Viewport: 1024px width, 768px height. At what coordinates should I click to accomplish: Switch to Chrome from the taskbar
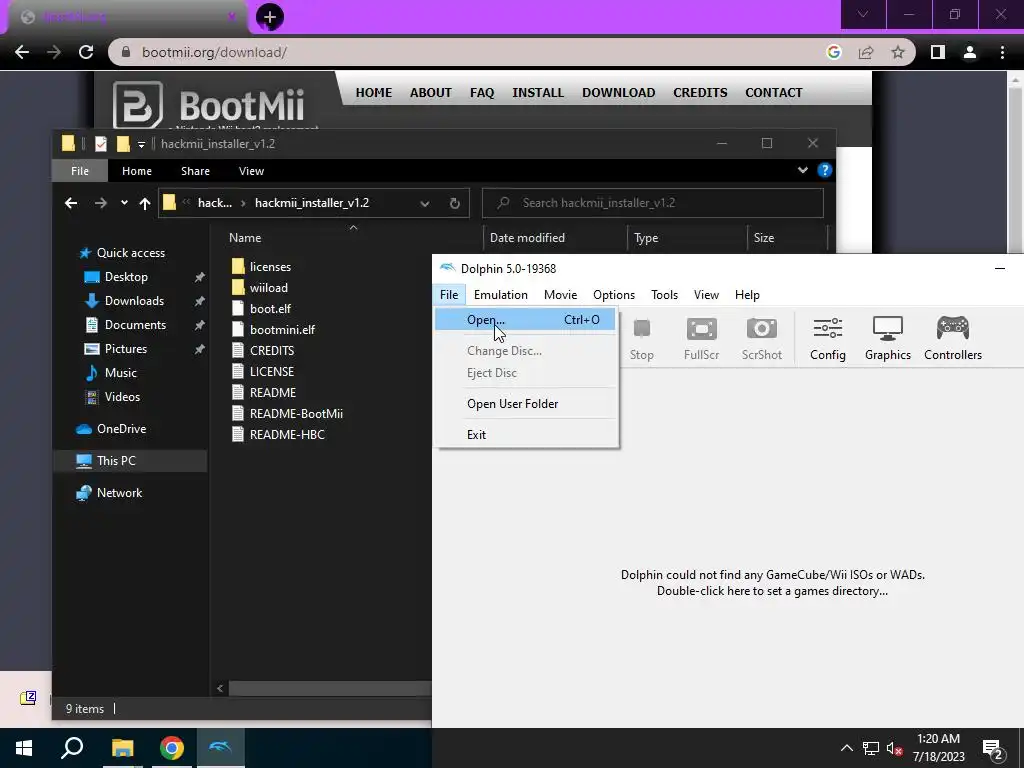[x=171, y=748]
